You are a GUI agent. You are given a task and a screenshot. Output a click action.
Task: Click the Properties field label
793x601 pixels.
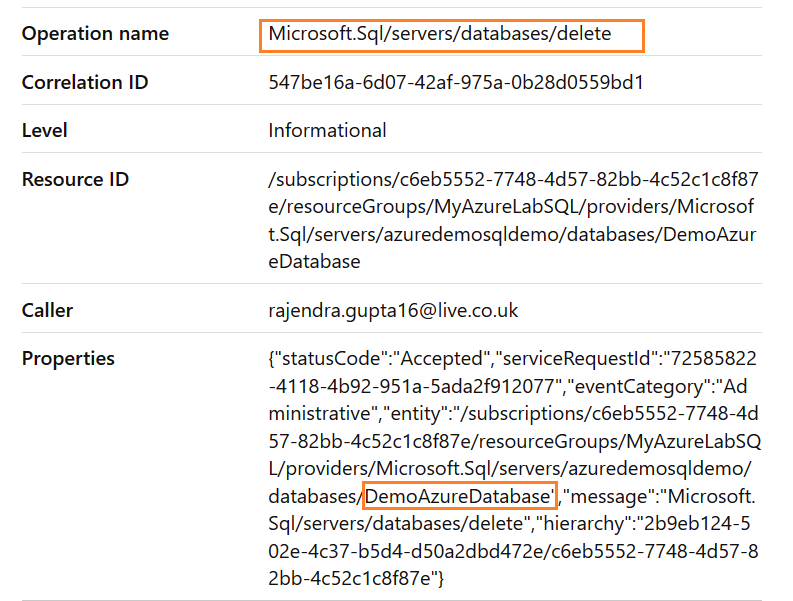coord(68,358)
